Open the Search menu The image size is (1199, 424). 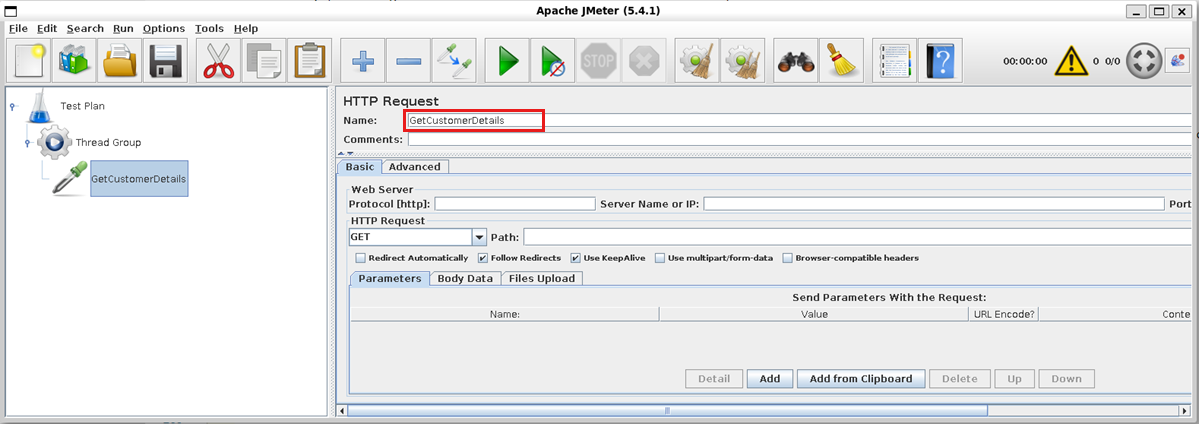tap(85, 28)
